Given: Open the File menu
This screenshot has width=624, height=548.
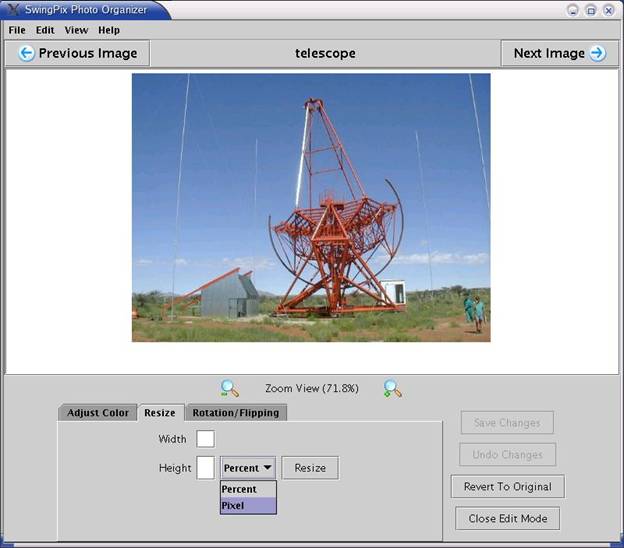Looking at the screenshot, I should (x=17, y=30).
